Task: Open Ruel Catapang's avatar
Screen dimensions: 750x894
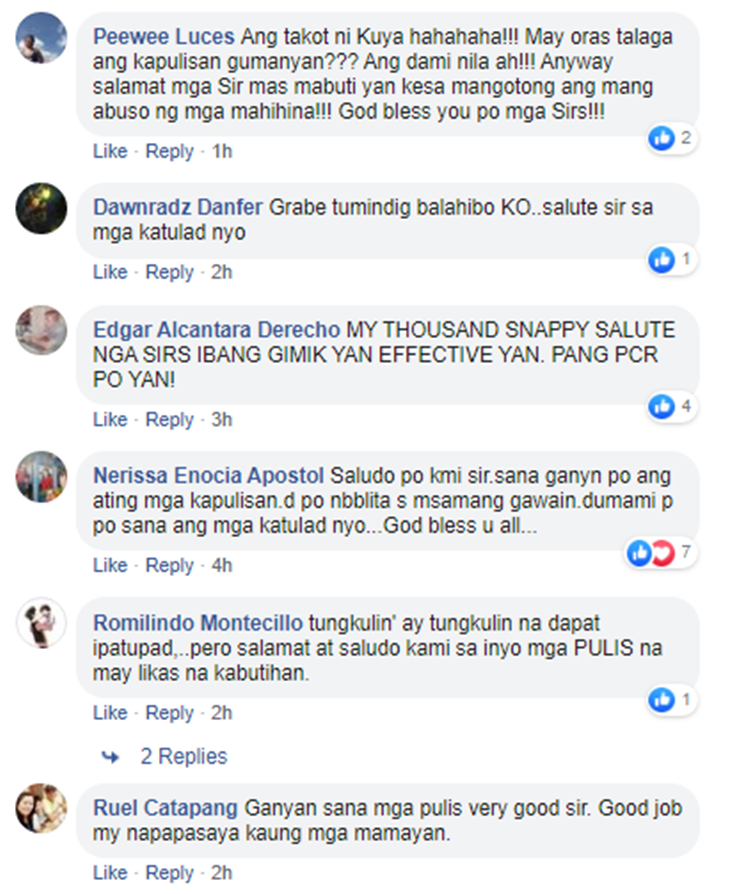Action: click(41, 808)
